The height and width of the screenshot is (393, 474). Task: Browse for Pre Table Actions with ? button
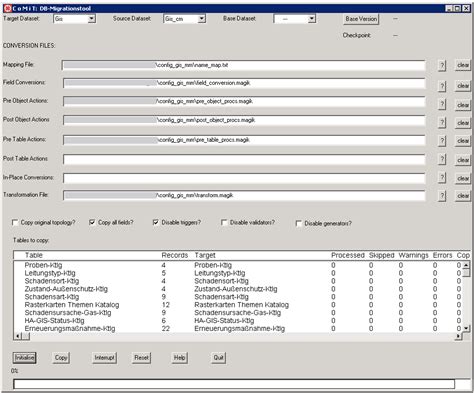click(442, 141)
